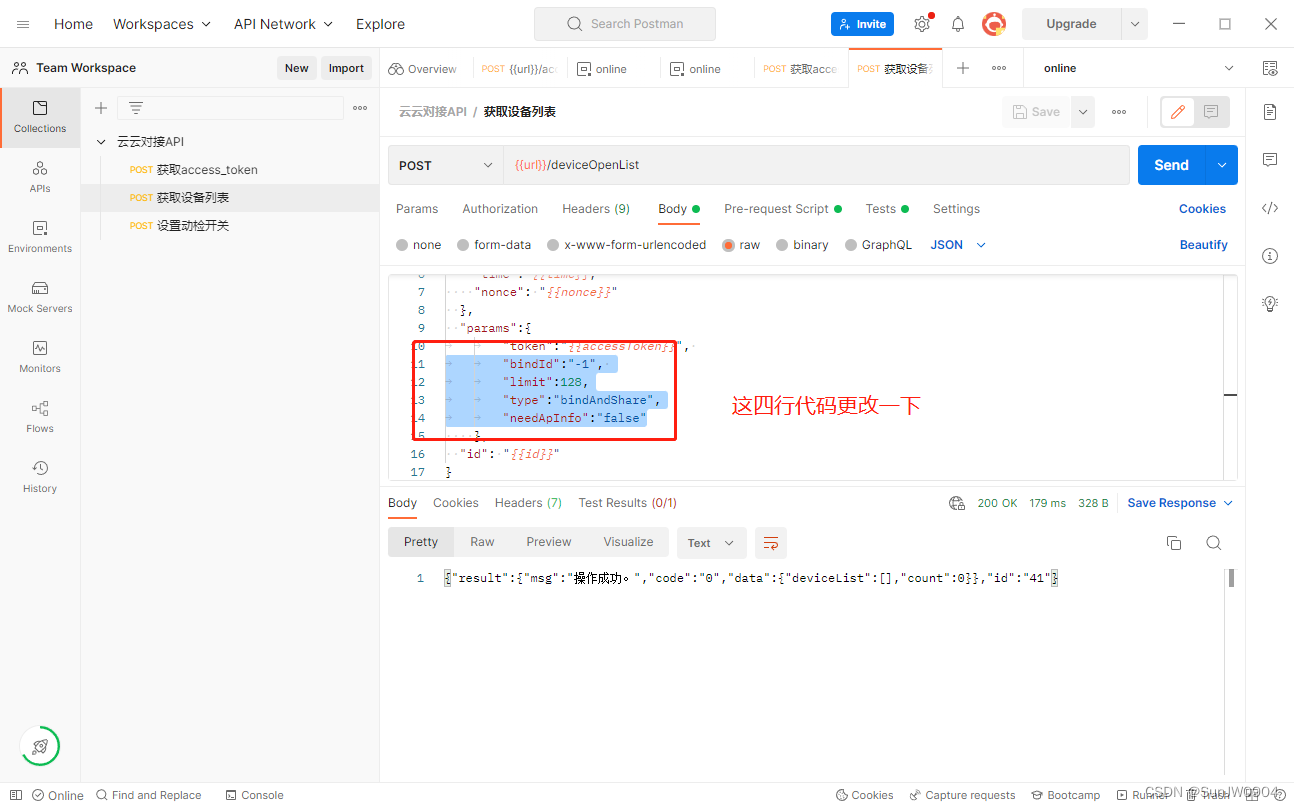Open the Text response format dropdown
Image resolution: width=1294 pixels, height=807 pixels.
[711, 543]
